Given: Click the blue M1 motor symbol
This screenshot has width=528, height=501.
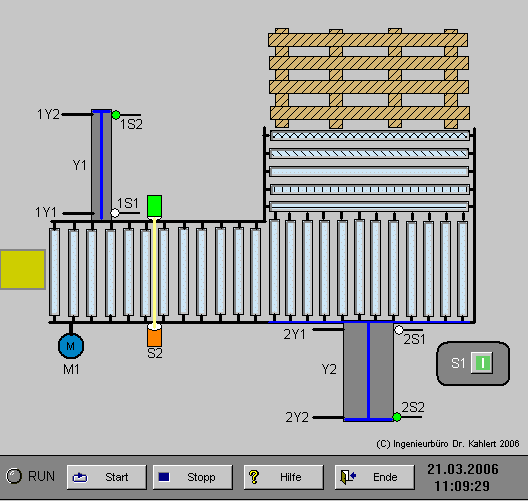Looking at the screenshot, I should coord(71,346).
